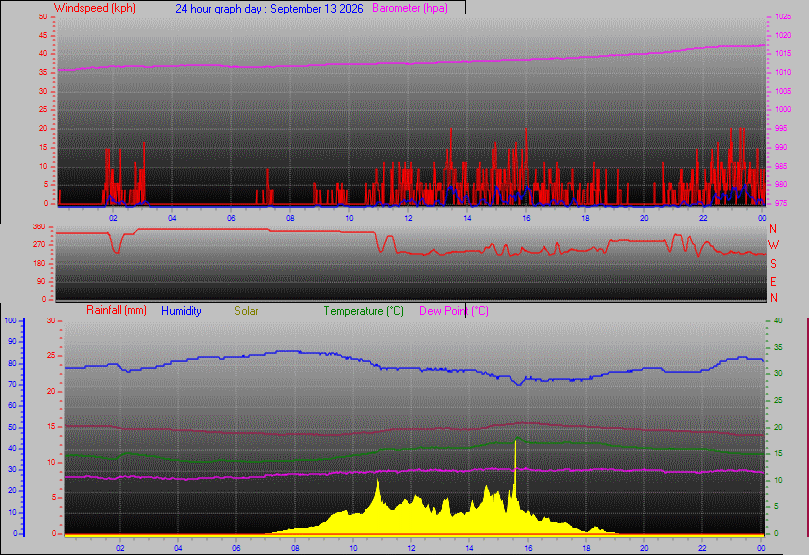Click the 06 hour label on the windspeed graph

(231, 218)
